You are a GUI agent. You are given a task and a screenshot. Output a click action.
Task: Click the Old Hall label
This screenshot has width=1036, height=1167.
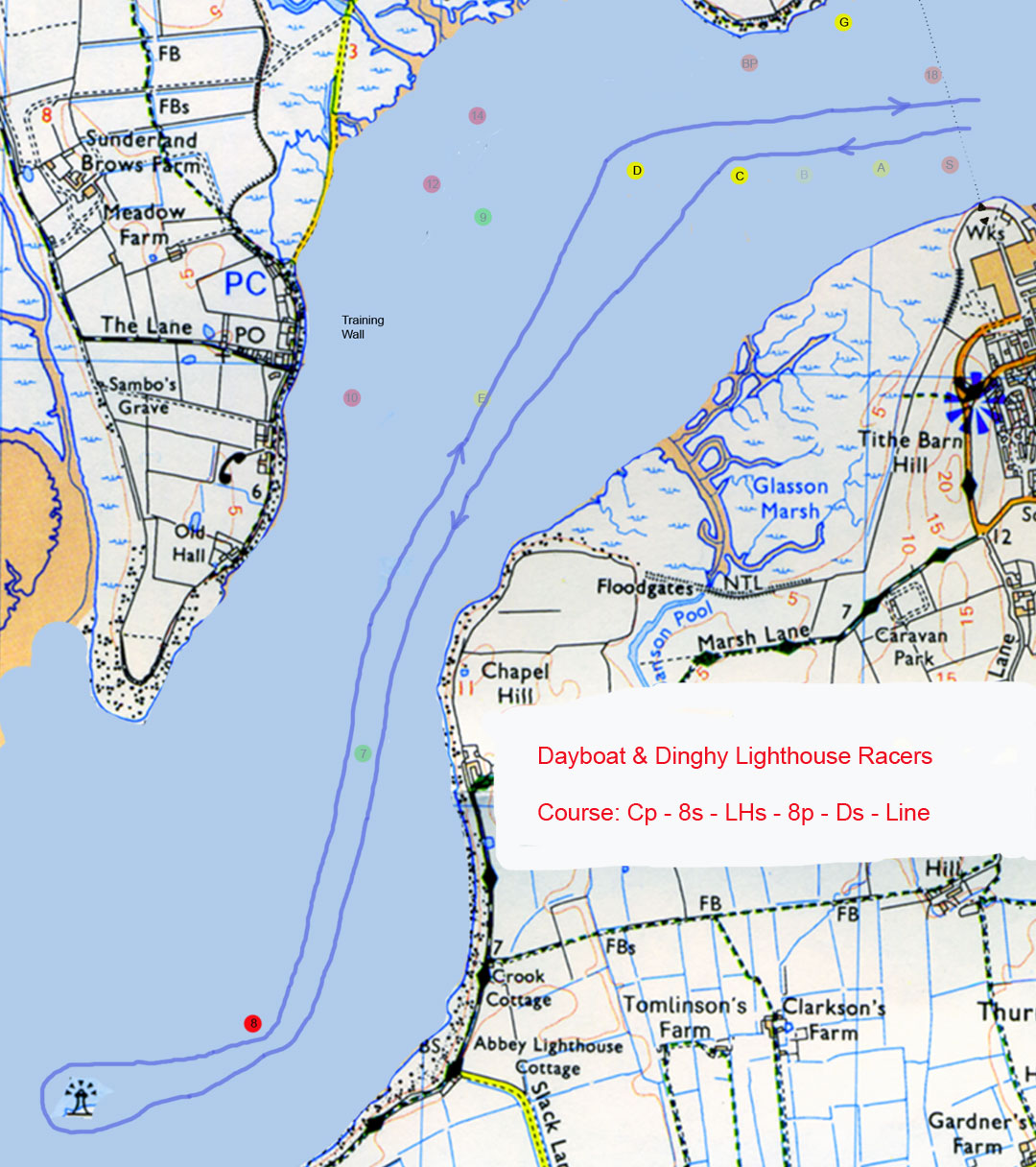pos(189,542)
